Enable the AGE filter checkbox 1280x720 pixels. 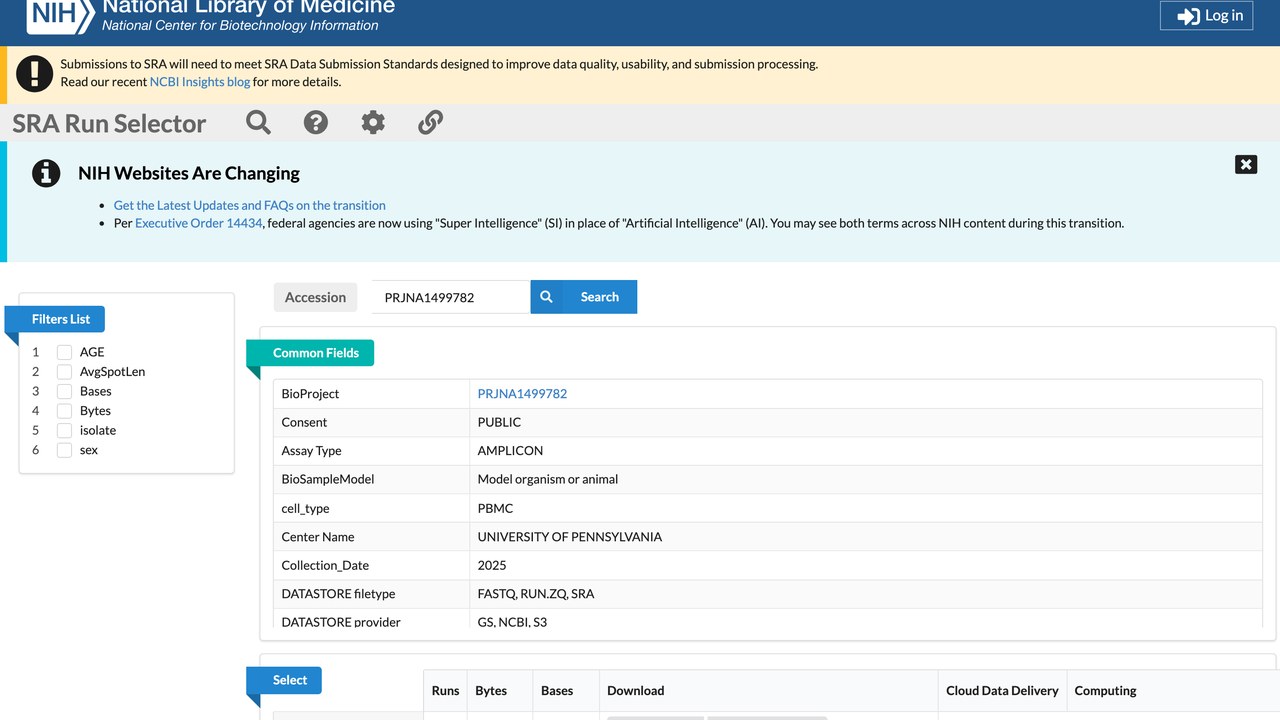(65, 352)
